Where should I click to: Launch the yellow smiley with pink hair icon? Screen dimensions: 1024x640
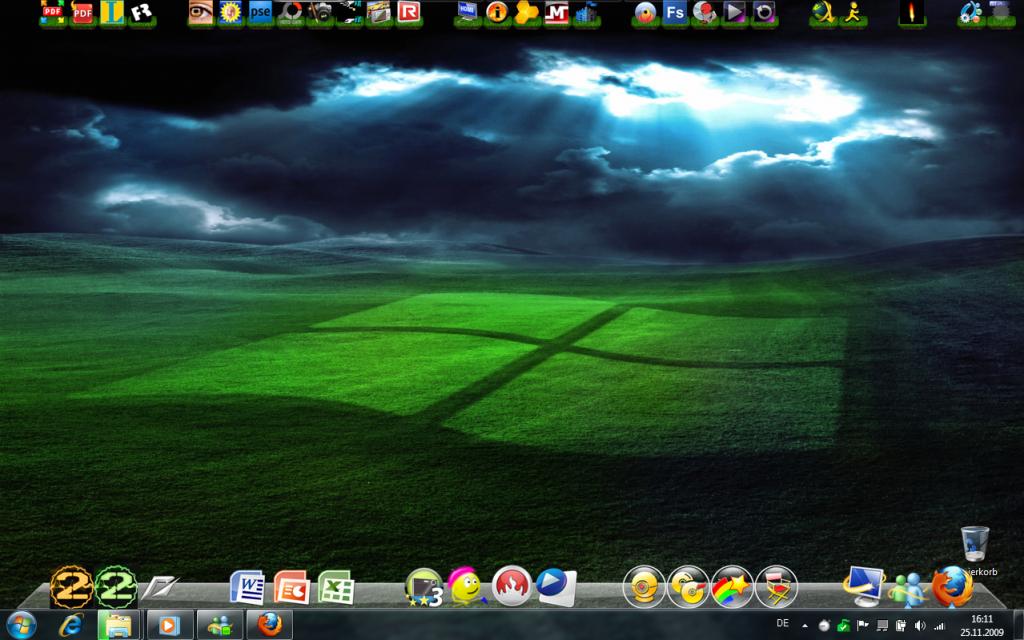click(x=466, y=586)
